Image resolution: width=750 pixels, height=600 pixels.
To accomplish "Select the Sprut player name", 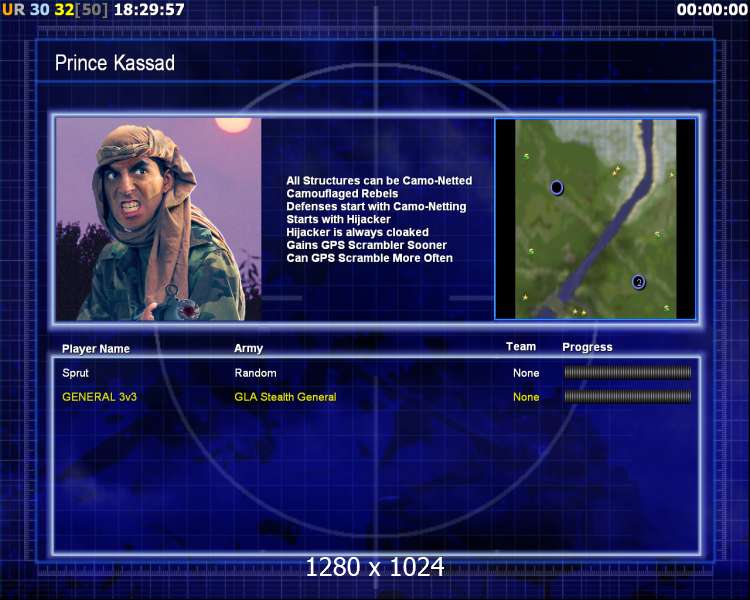I will [x=76, y=373].
